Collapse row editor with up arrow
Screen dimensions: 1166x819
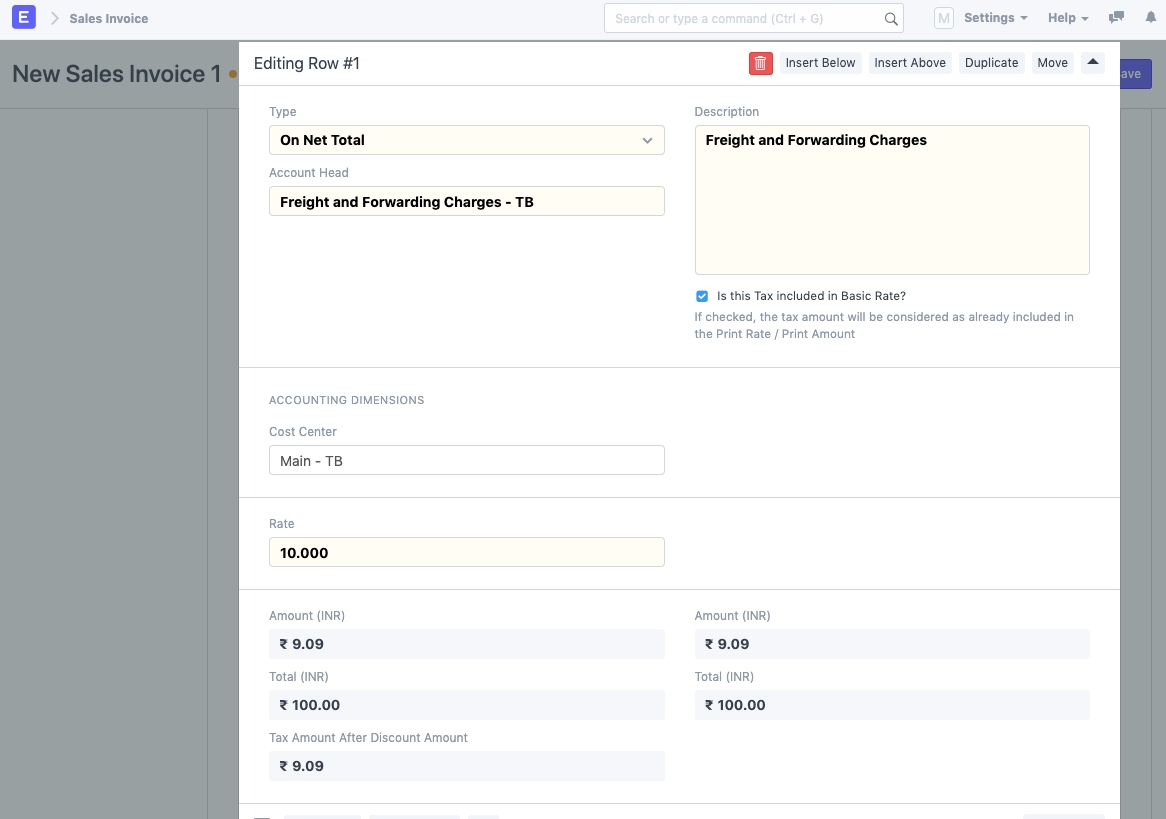point(1092,63)
